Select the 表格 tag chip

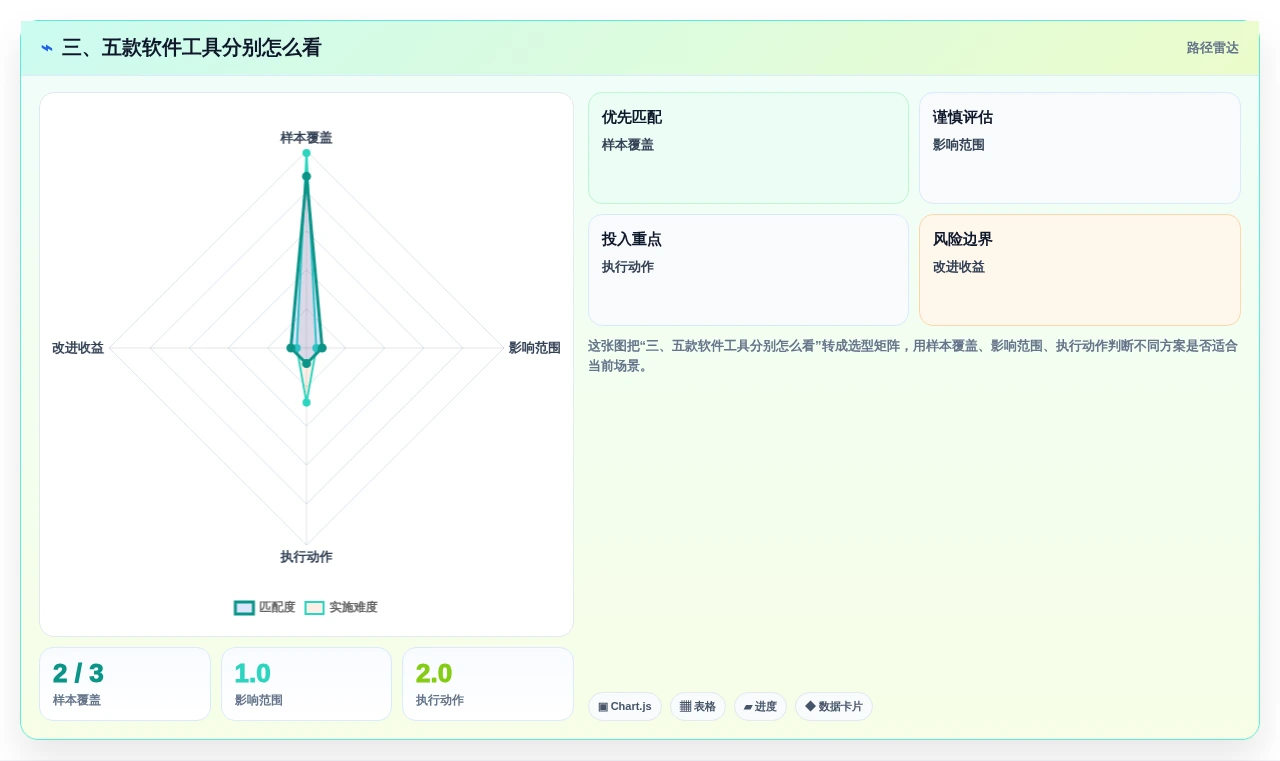(x=698, y=706)
